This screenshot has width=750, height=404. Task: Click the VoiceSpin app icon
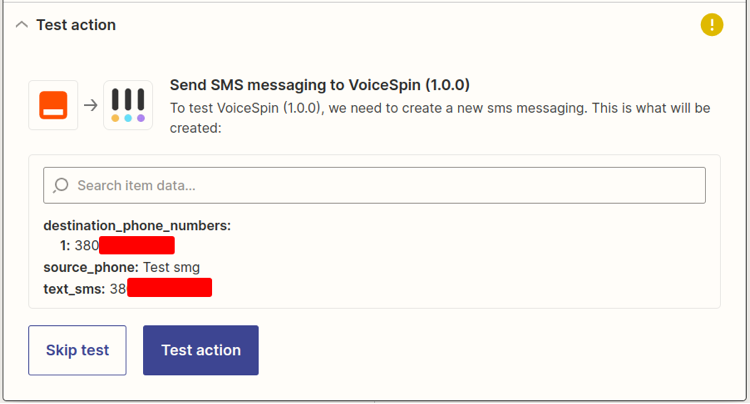click(x=128, y=105)
